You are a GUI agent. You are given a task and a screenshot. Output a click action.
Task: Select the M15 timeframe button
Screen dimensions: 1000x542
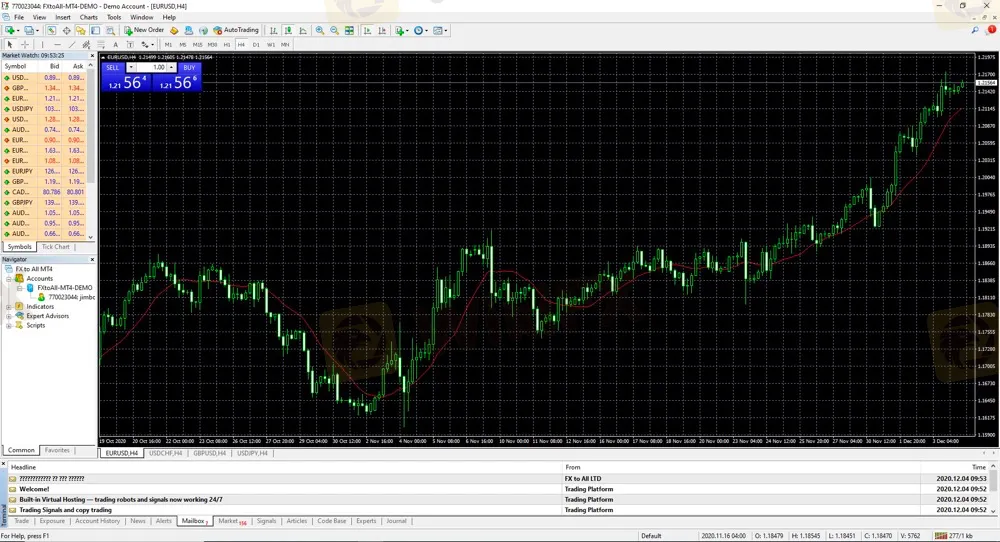click(197, 45)
